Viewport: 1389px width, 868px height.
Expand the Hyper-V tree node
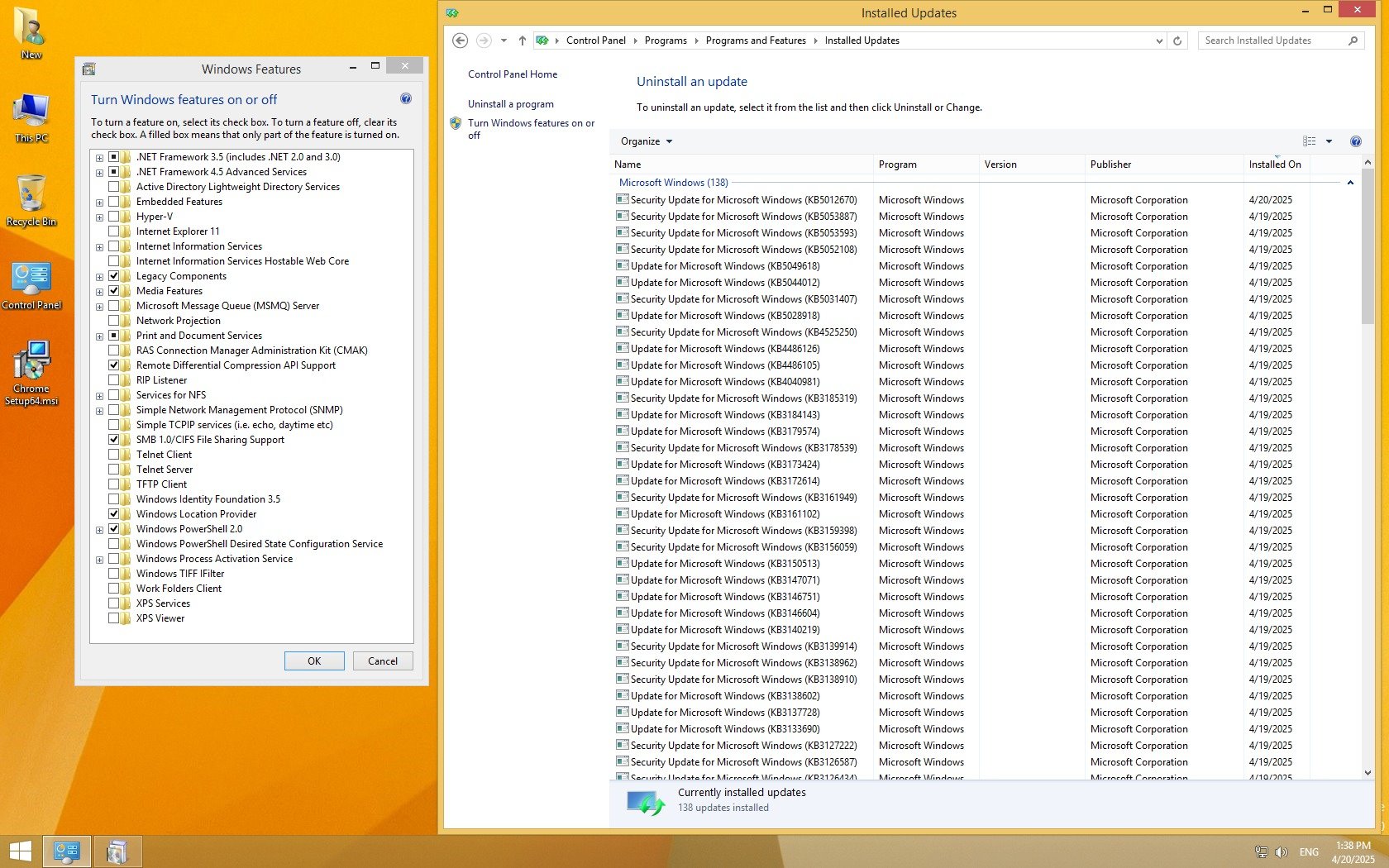click(x=99, y=217)
